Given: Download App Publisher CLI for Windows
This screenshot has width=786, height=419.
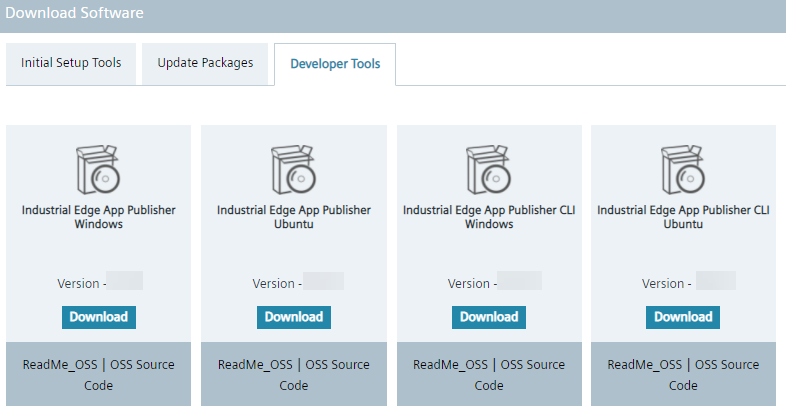Looking at the screenshot, I should [488, 317].
